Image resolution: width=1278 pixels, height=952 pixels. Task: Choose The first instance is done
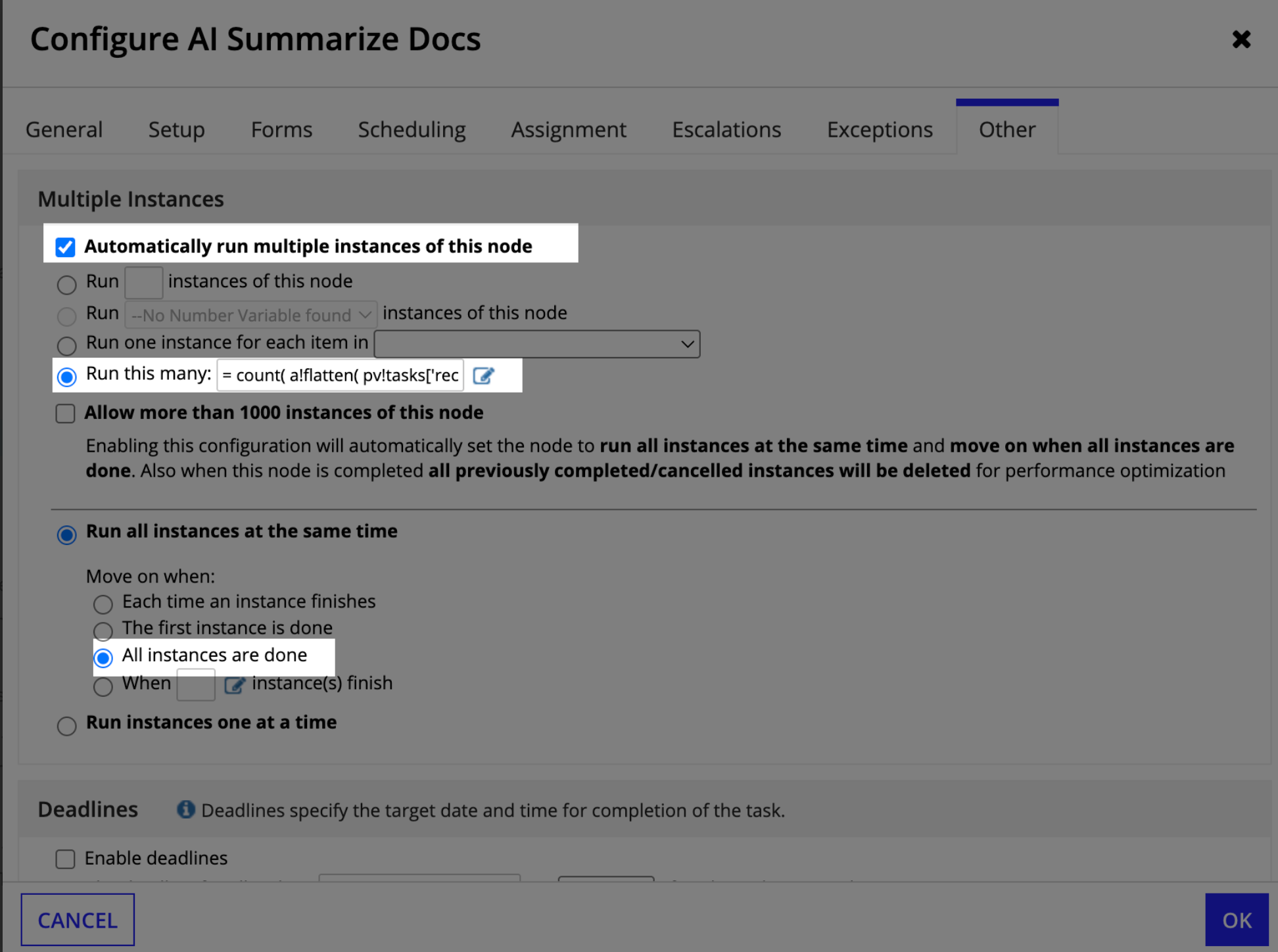pyautogui.click(x=103, y=631)
